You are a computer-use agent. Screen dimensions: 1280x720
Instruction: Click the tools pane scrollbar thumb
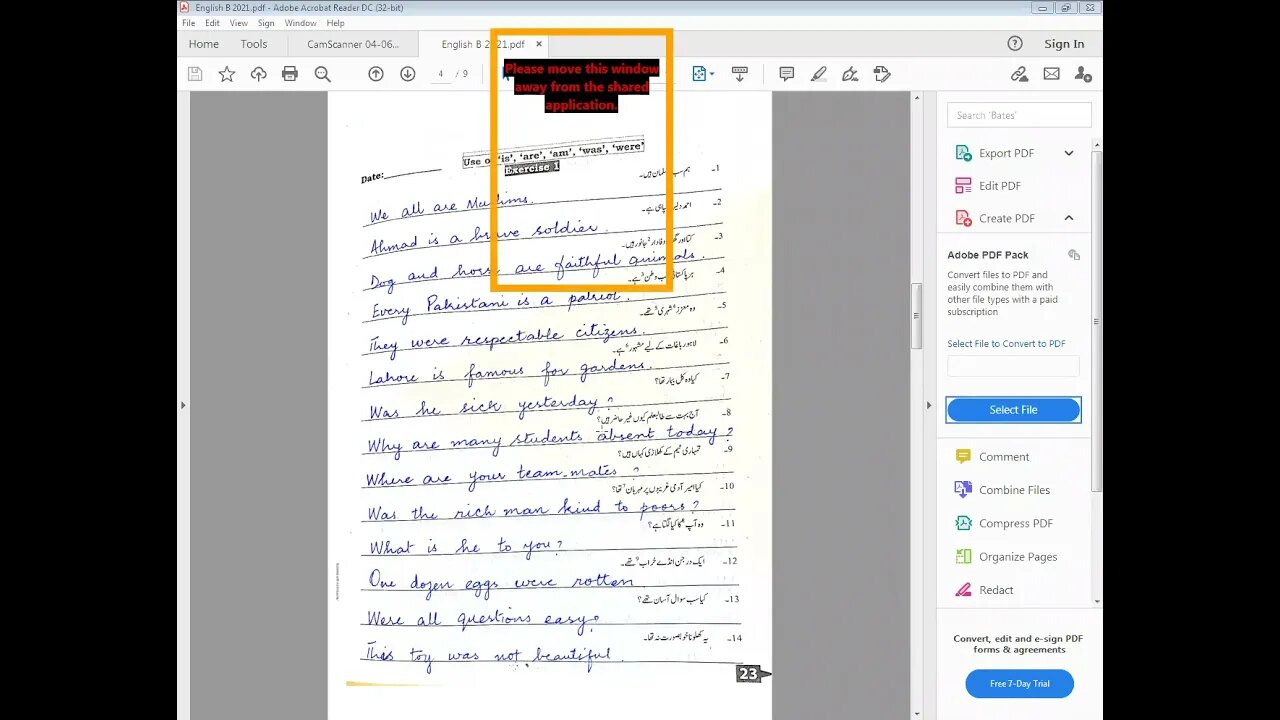[x=1097, y=320]
